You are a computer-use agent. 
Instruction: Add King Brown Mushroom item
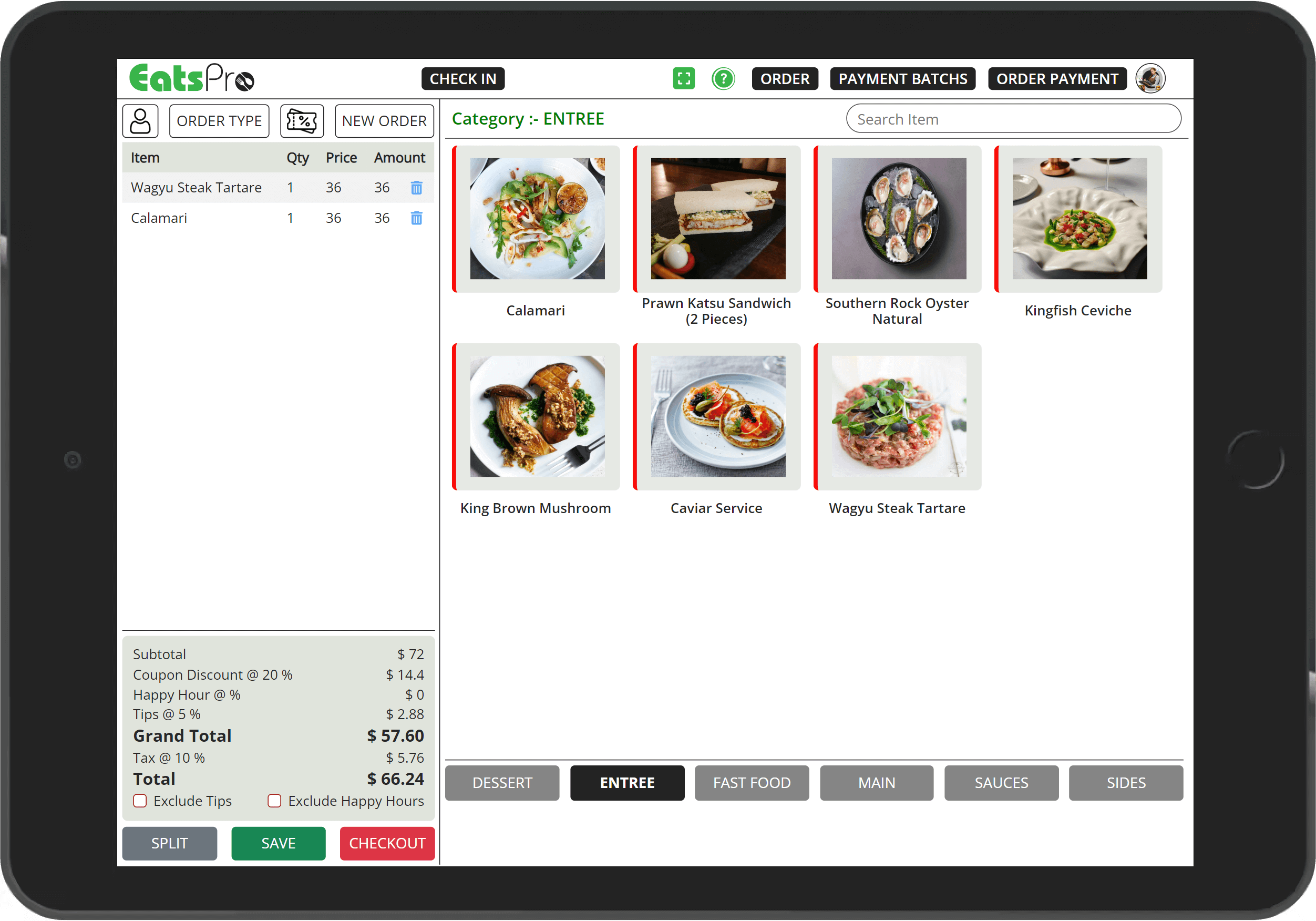[x=537, y=417]
